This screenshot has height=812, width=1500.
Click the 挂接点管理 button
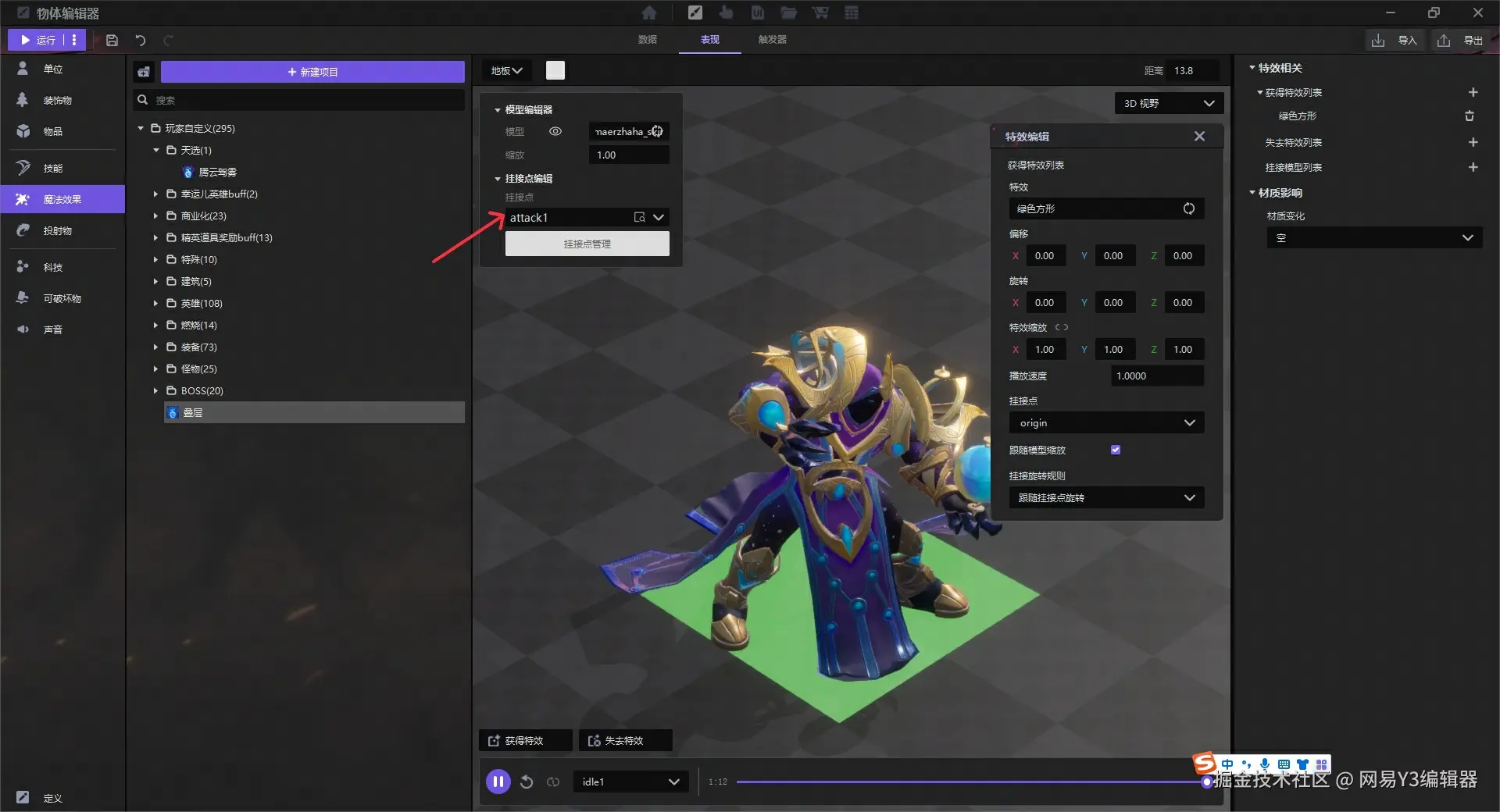click(587, 244)
